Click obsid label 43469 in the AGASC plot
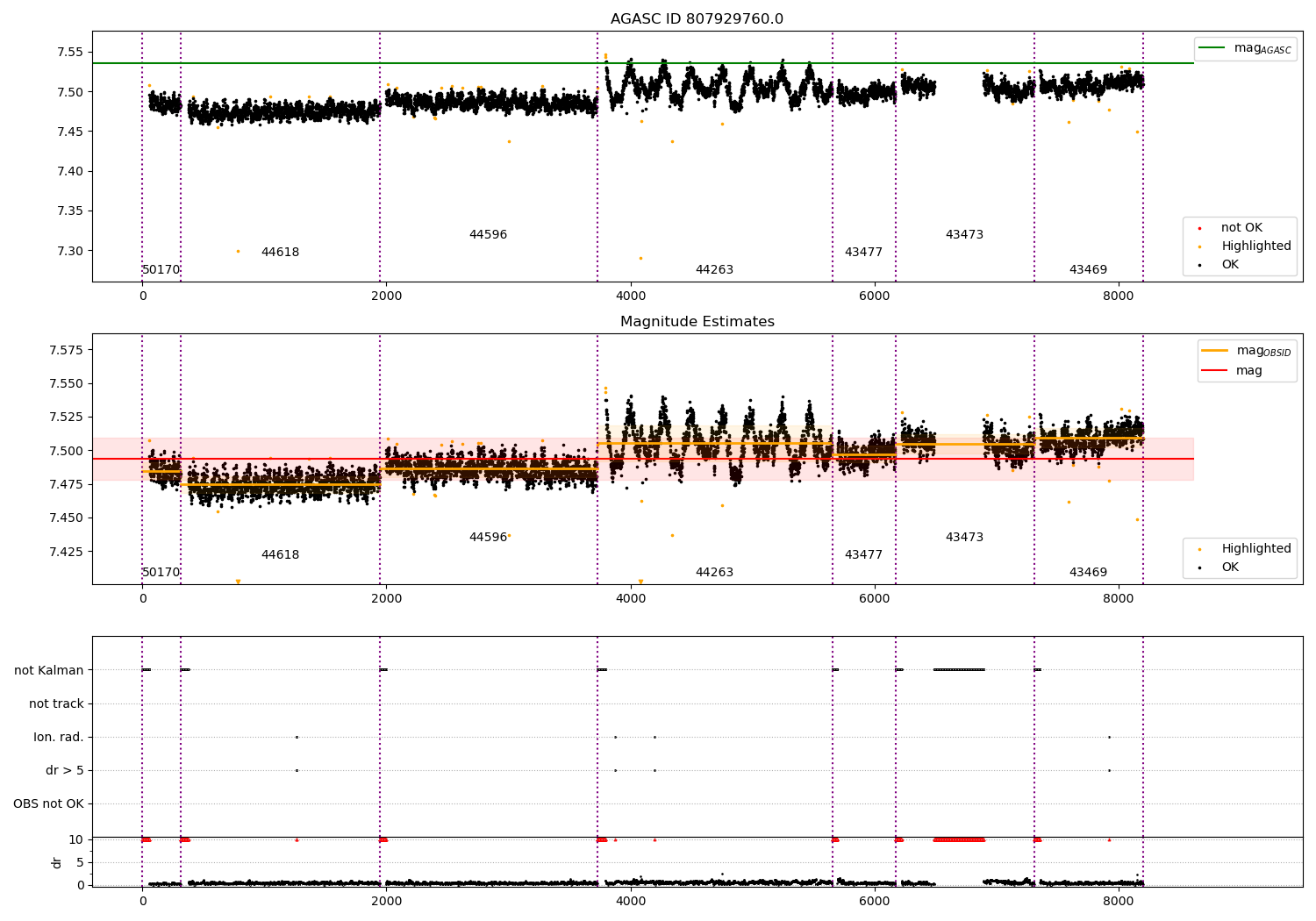1316x921 pixels. tap(1088, 270)
